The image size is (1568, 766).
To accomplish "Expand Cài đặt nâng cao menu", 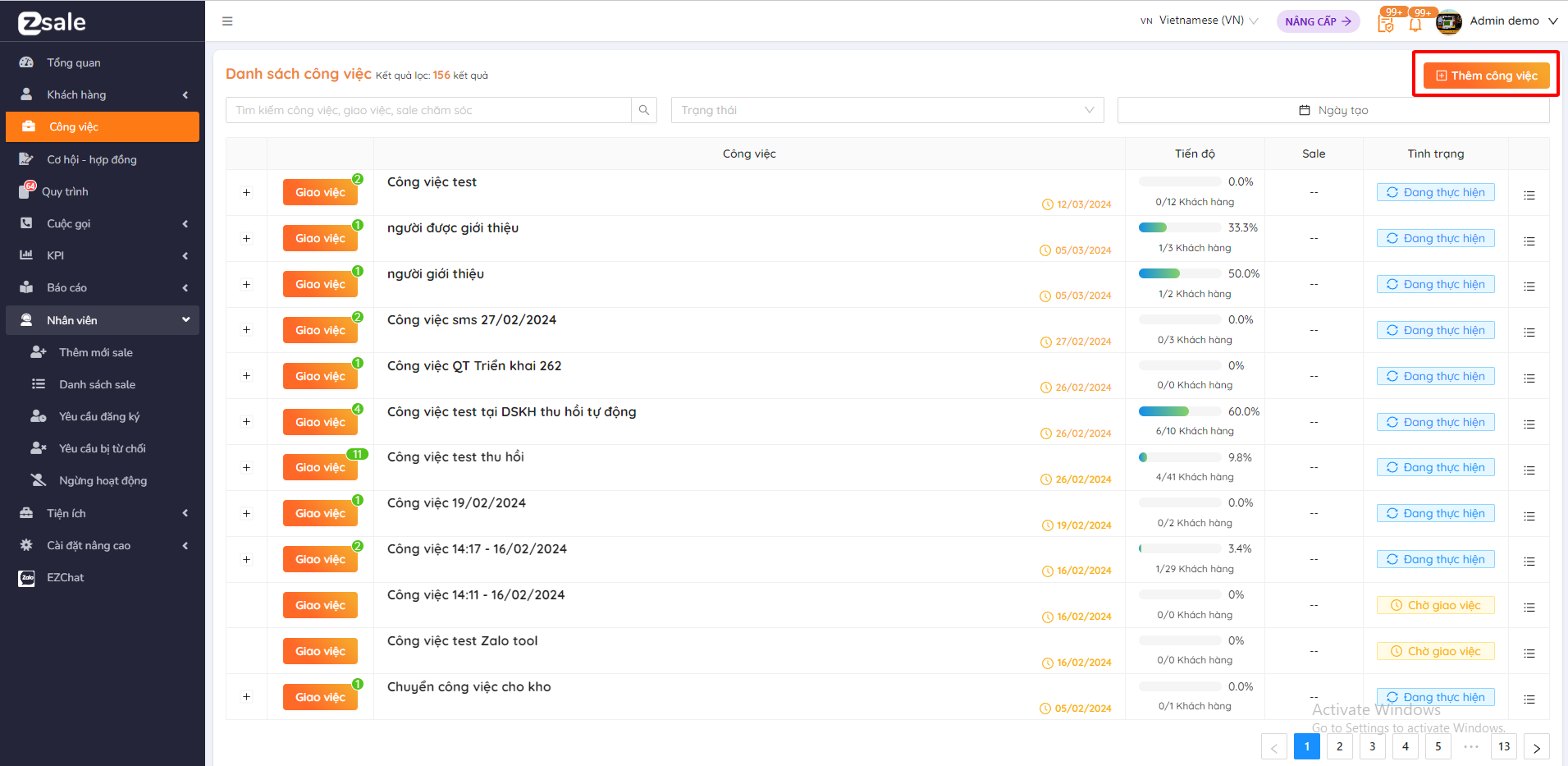I will pyautogui.click(x=103, y=545).
